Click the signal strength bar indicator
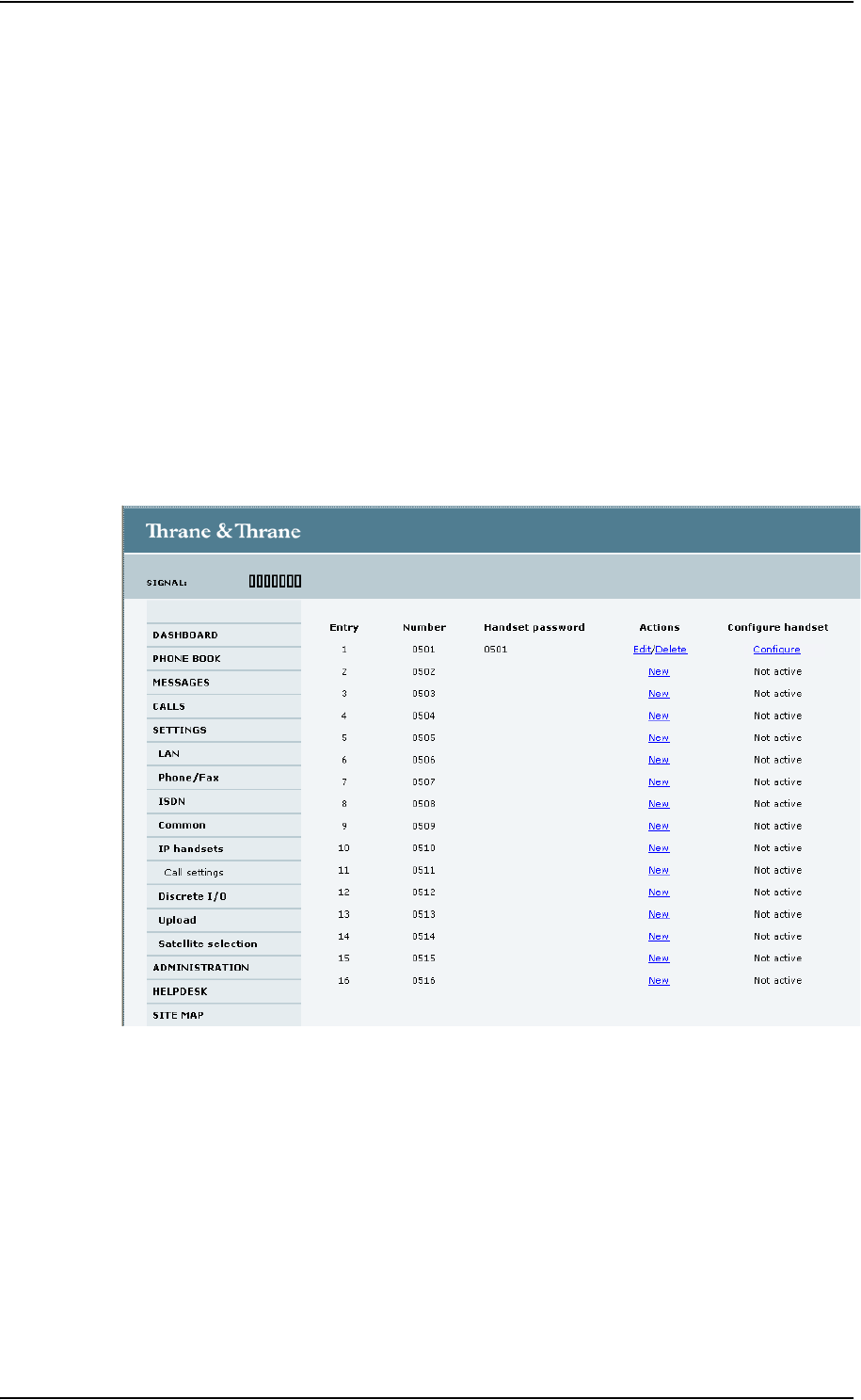Screen dimensions: 861x1400 pos(275,582)
